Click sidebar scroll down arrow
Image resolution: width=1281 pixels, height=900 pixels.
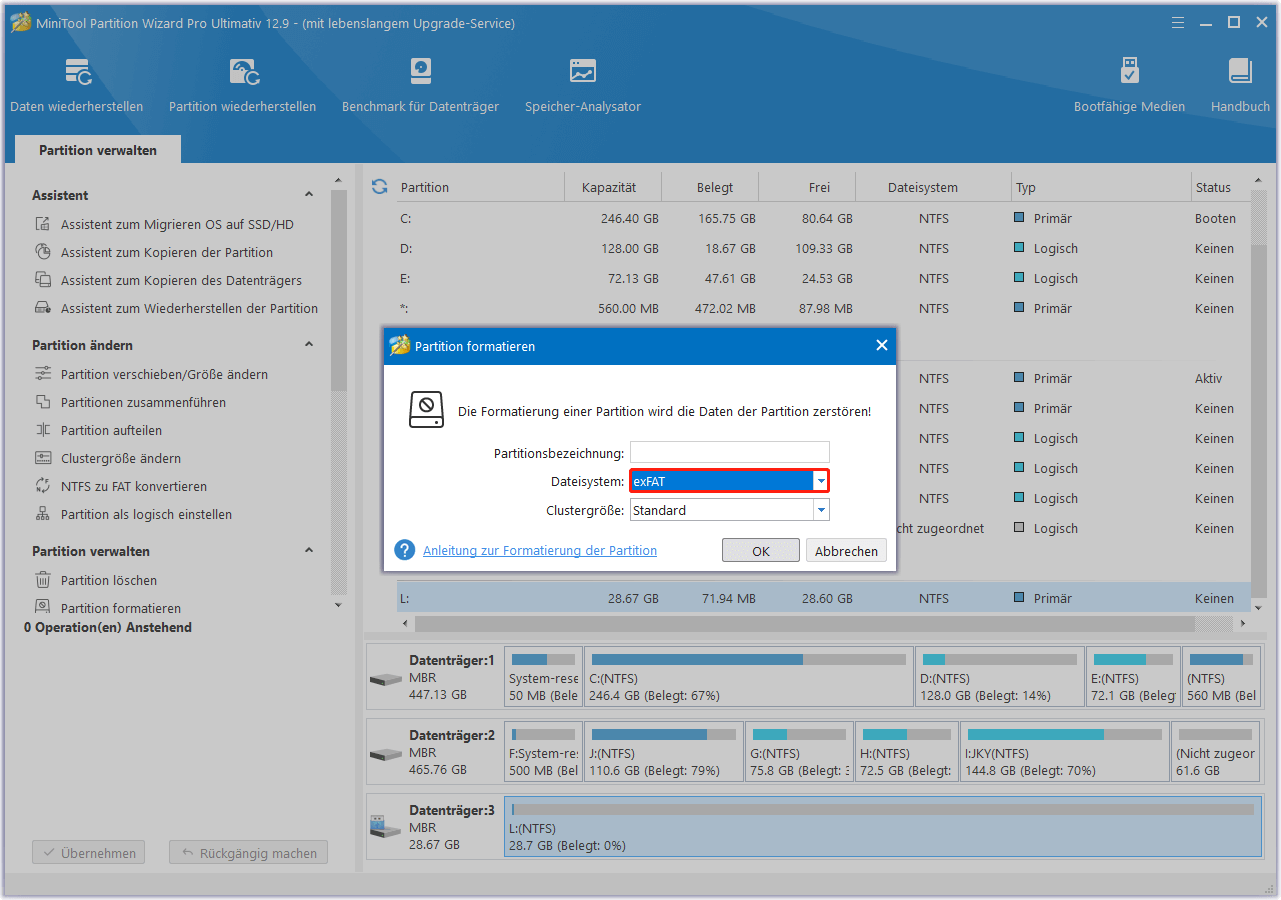[338, 605]
